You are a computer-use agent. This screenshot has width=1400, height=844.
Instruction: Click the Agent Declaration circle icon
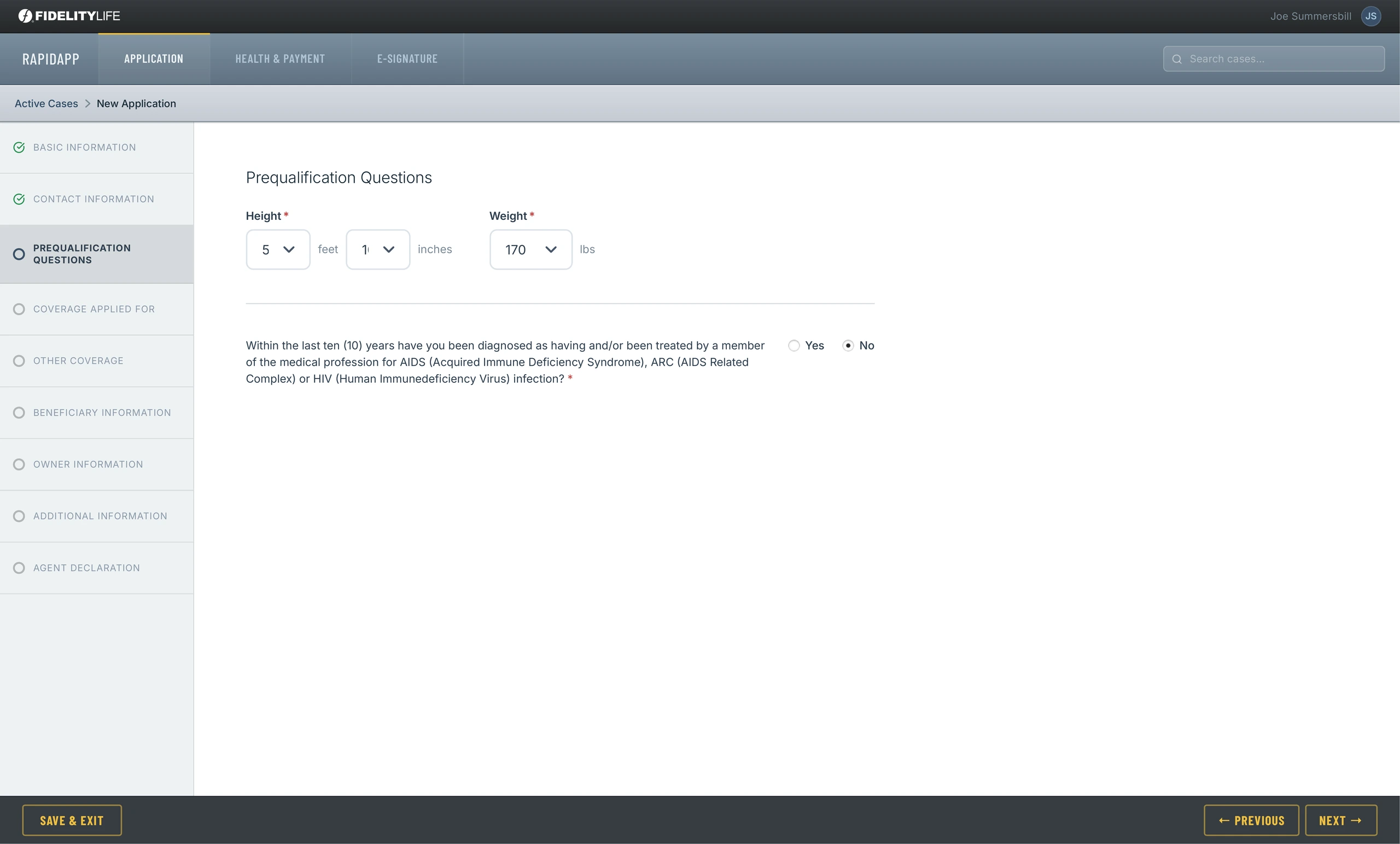tap(19, 568)
